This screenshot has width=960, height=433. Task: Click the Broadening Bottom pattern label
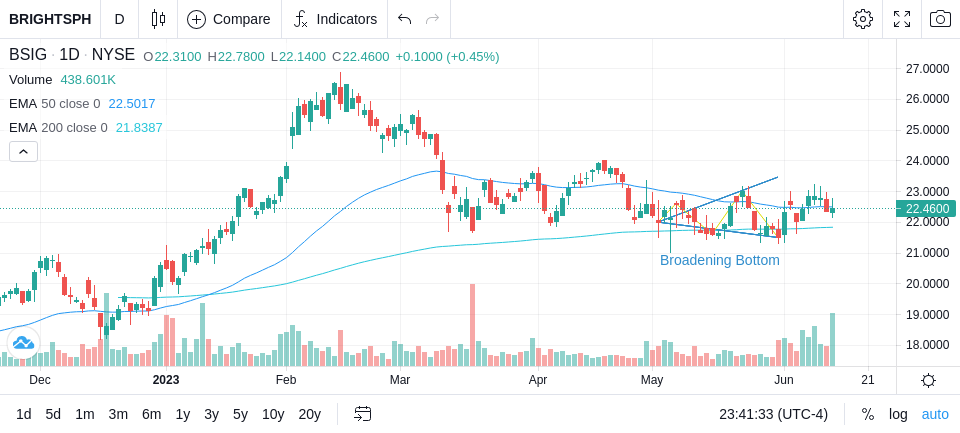pyautogui.click(x=719, y=260)
